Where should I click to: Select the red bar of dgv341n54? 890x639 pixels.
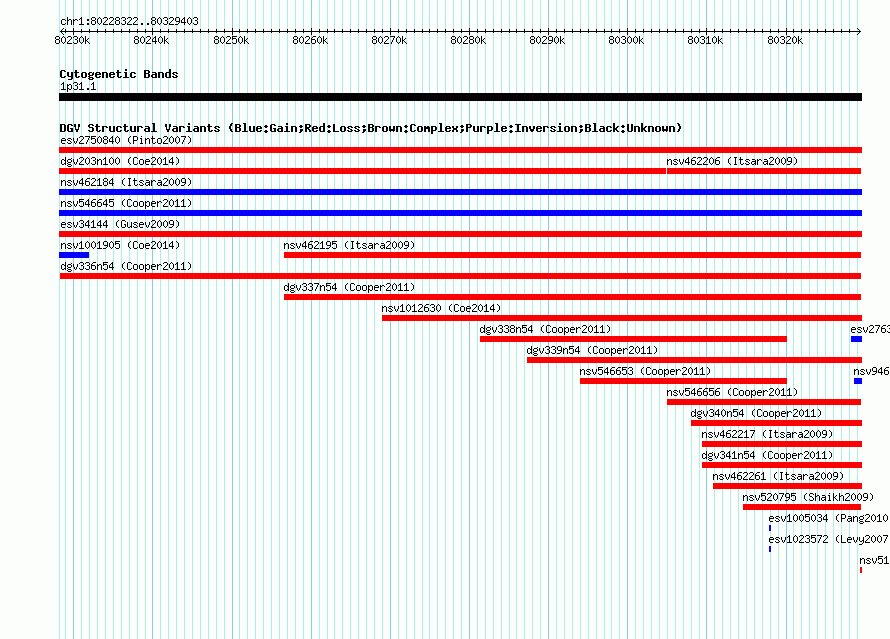coord(782,465)
